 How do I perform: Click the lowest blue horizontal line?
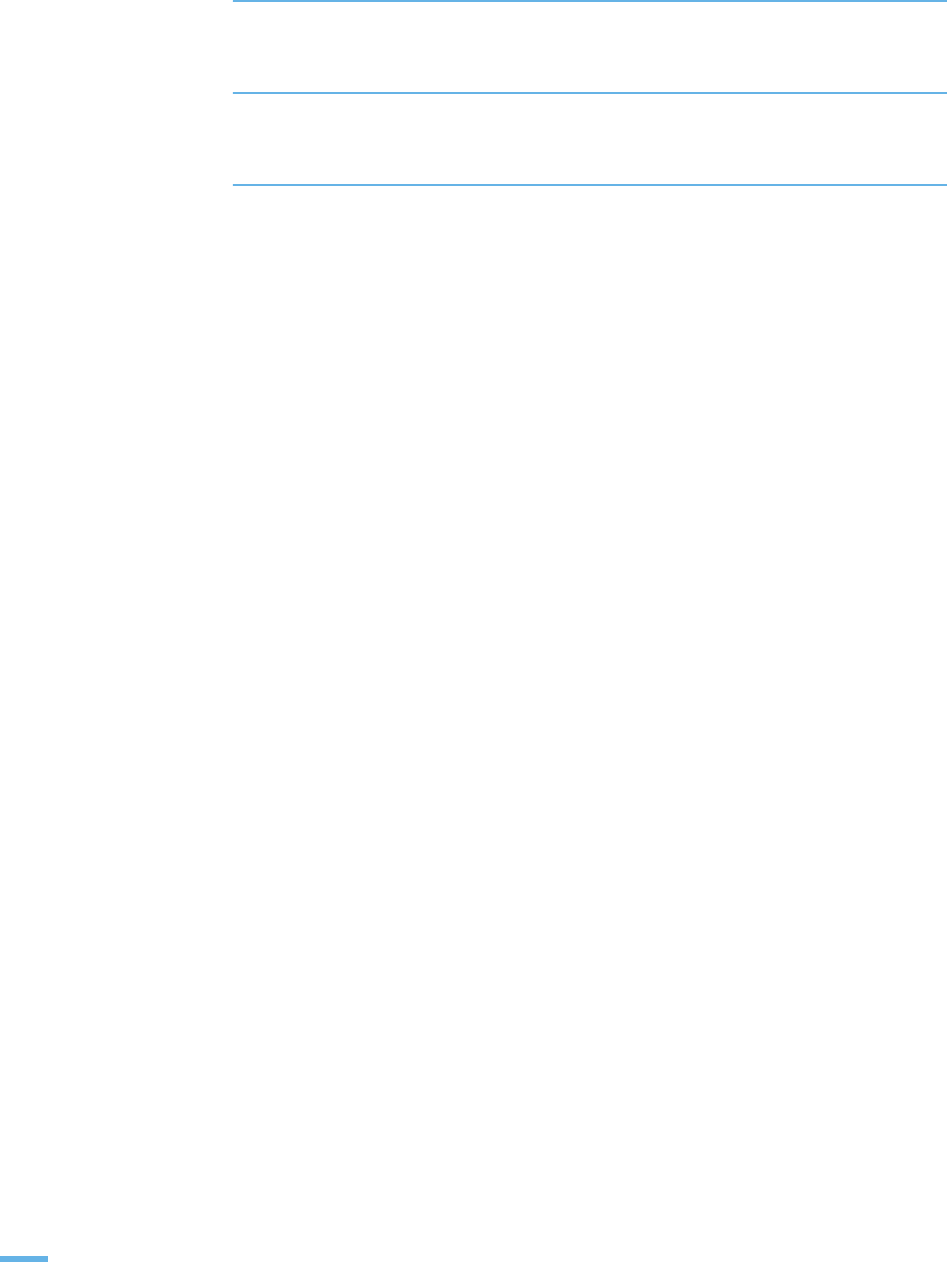[589, 184]
